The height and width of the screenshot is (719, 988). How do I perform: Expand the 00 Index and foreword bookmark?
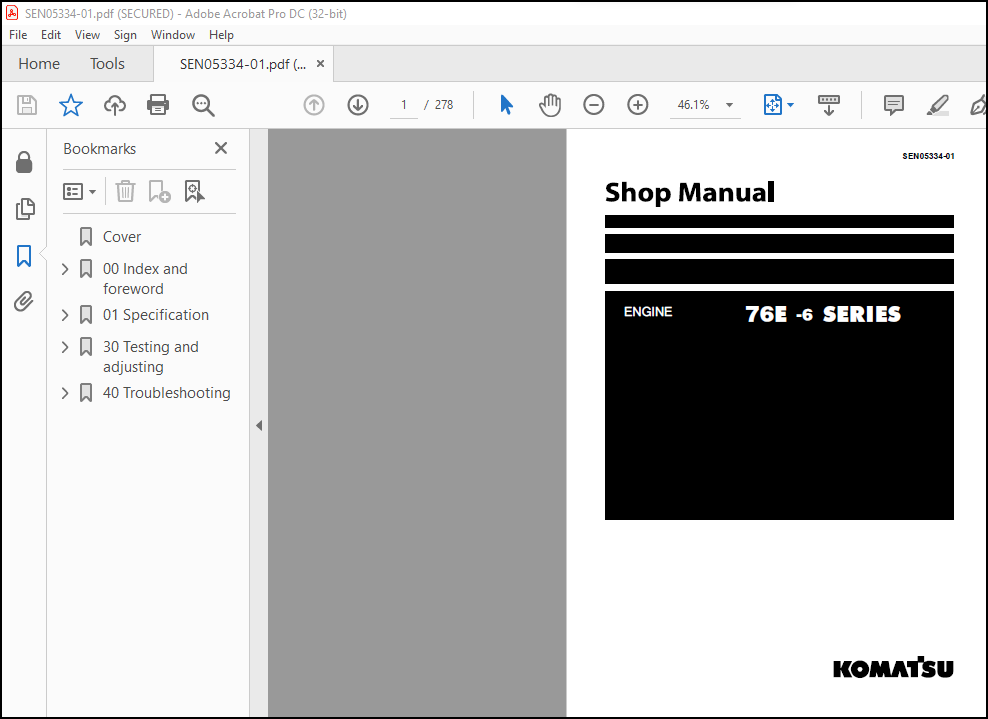[x=65, y=269]
